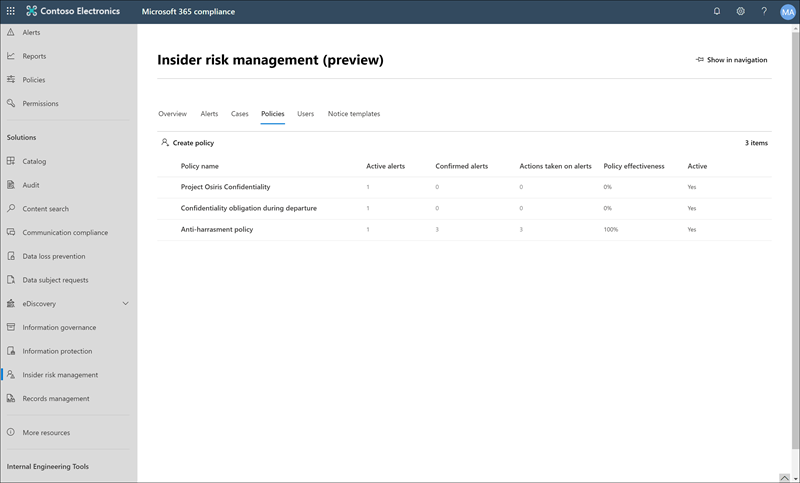Open Confidentiality obligation during departure policy
This screenshot has width=800, height=483.
(248, 208)
